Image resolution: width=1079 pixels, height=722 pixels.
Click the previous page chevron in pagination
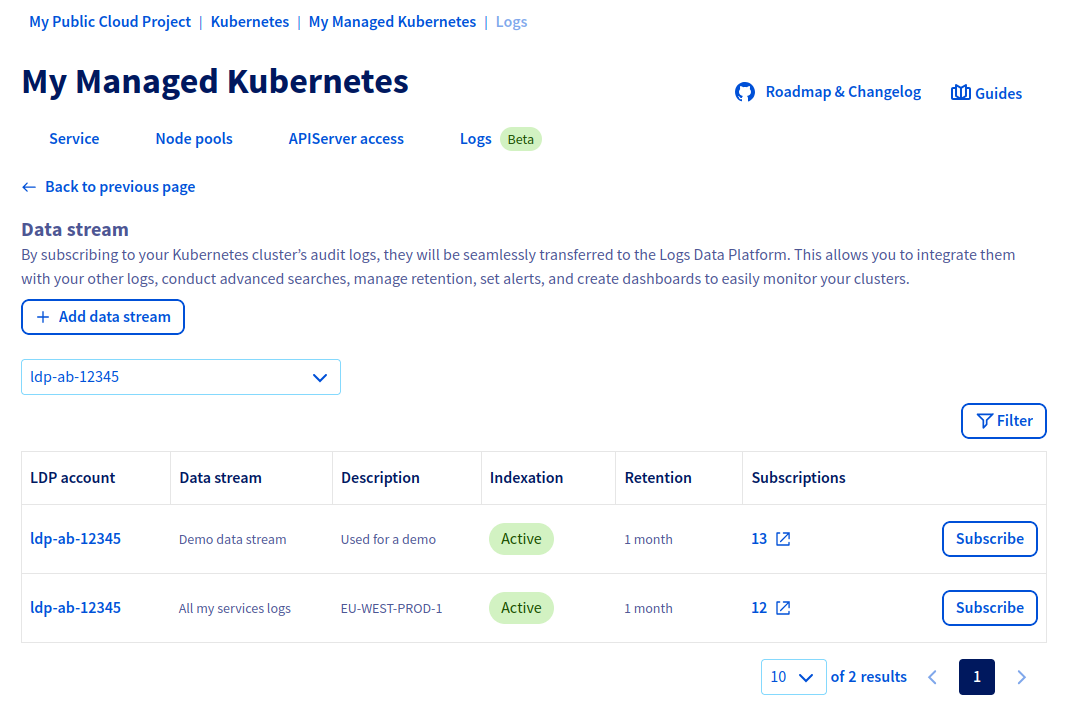[x=932, y=677]
